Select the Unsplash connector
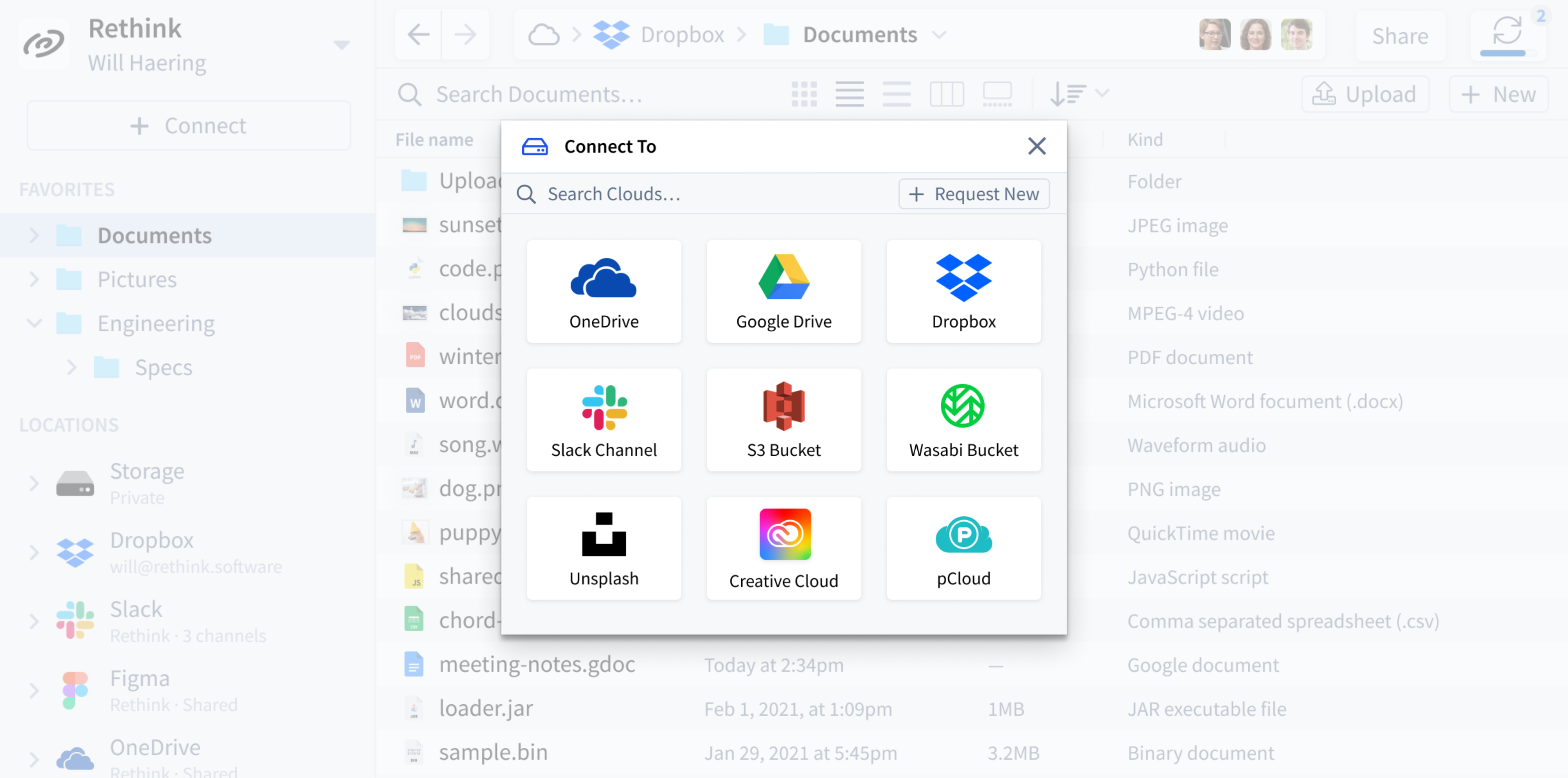This screenshot has height=778, width=1568. pyautogui.click(x=604, y=549)
